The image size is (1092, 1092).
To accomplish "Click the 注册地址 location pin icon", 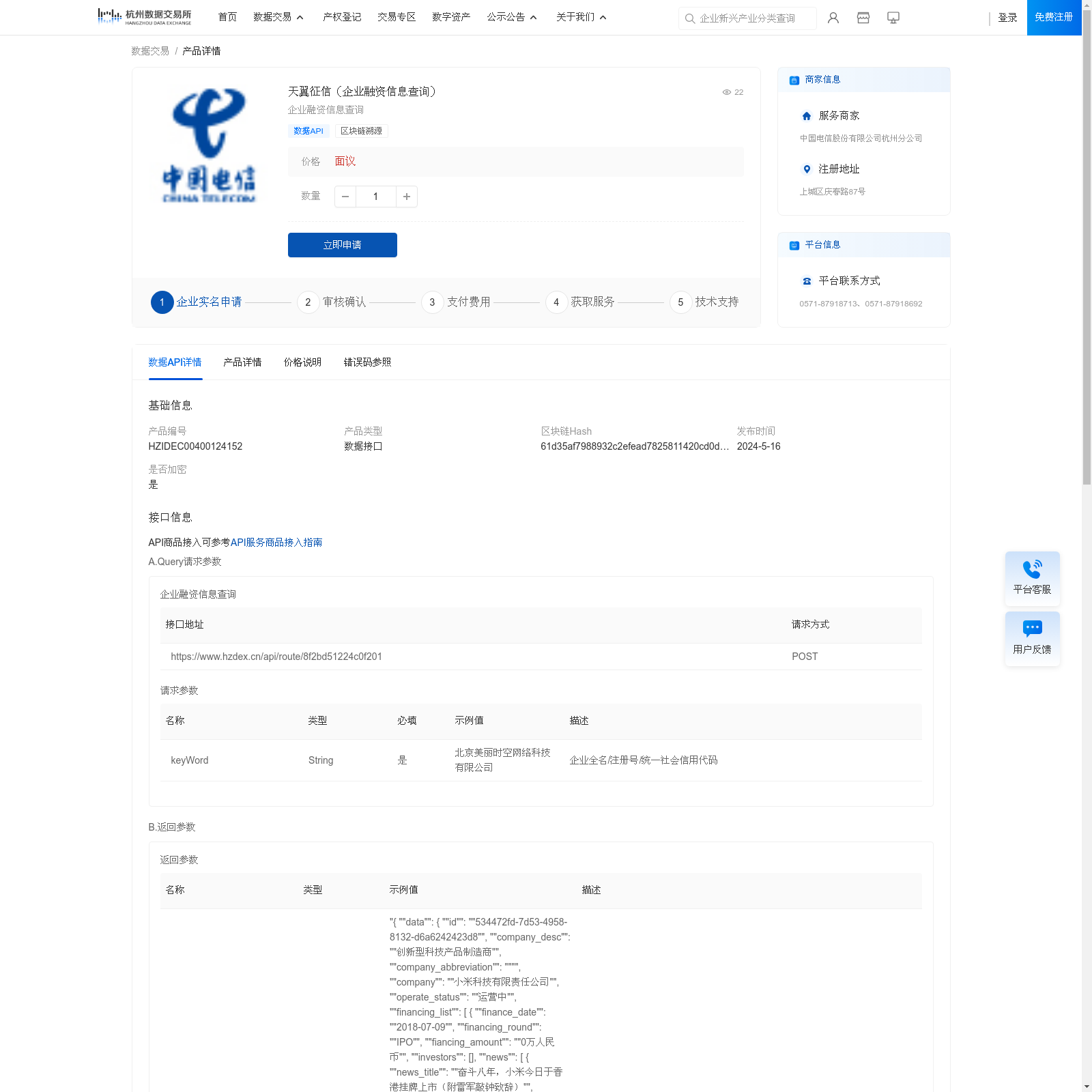I will click(x=807, y=169).
